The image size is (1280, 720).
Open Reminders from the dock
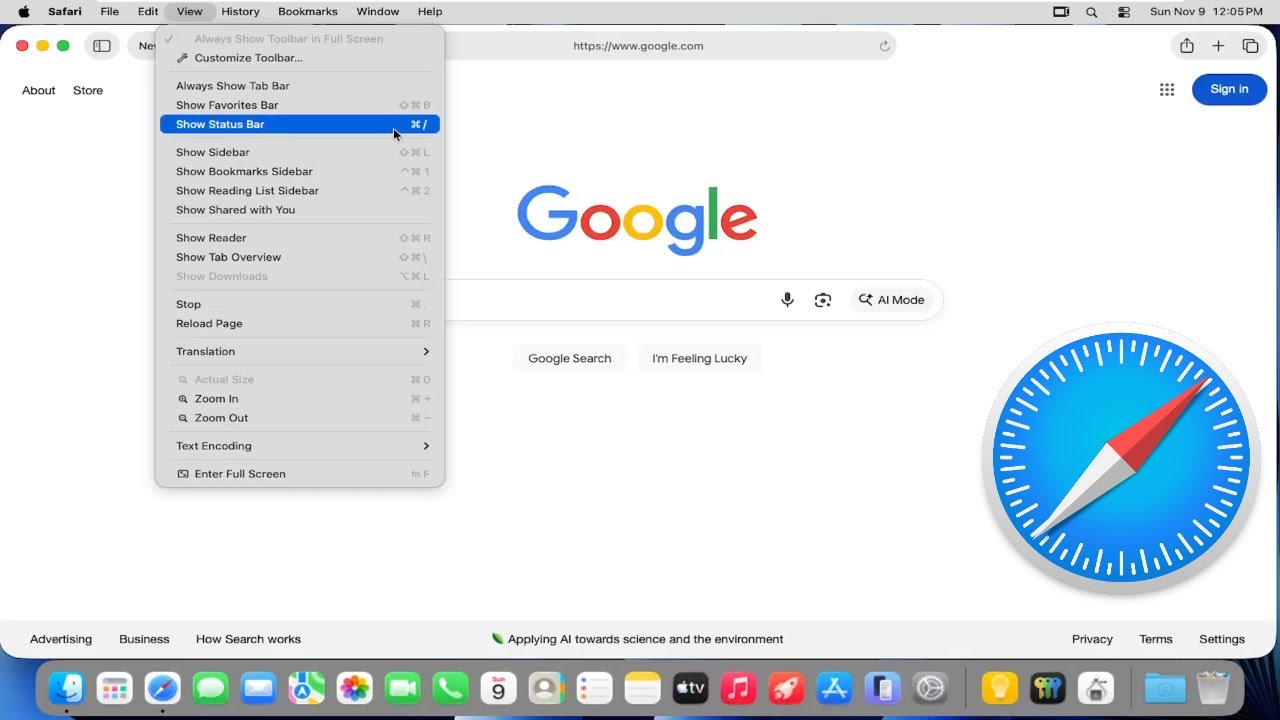tap(595, 688)
